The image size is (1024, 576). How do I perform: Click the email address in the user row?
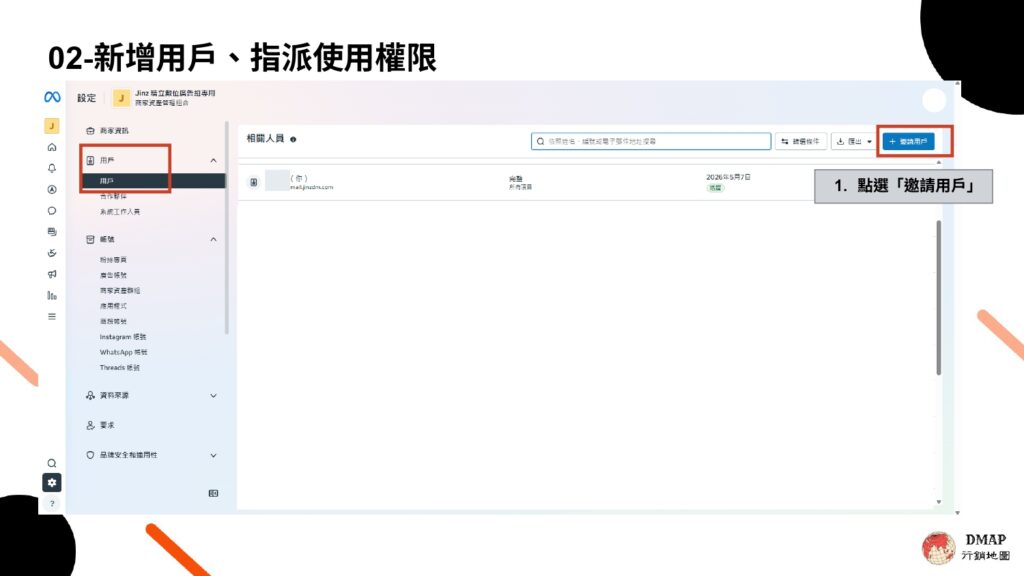point(312,187)
